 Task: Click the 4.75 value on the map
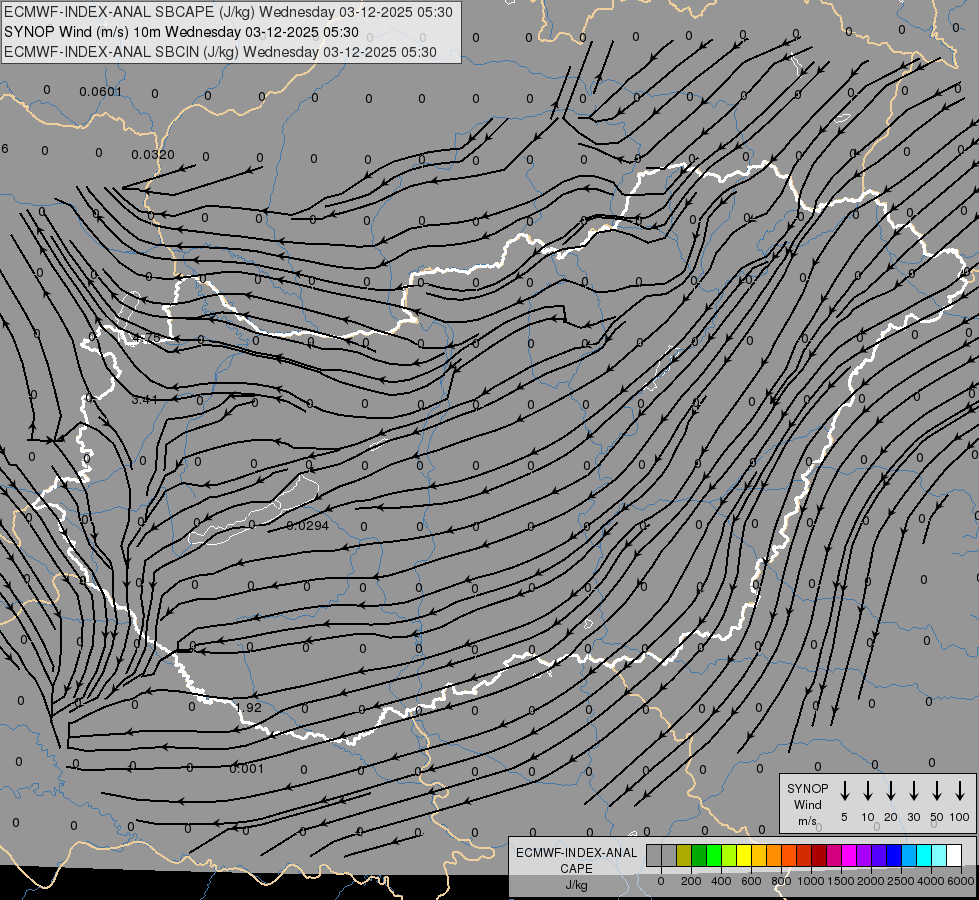coord(147,338)
